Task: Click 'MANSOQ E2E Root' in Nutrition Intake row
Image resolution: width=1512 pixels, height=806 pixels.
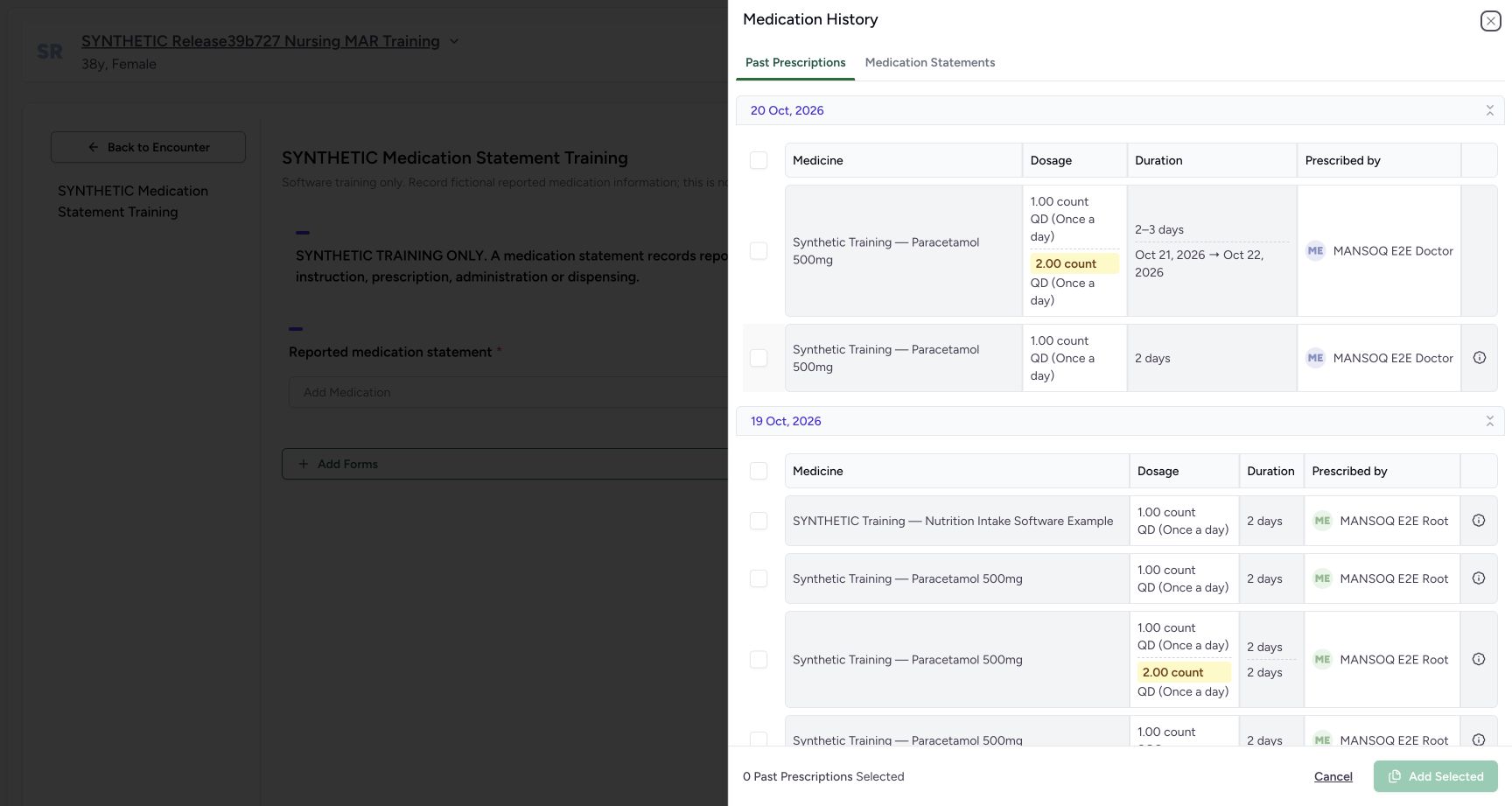Action: pos(1394,521)
